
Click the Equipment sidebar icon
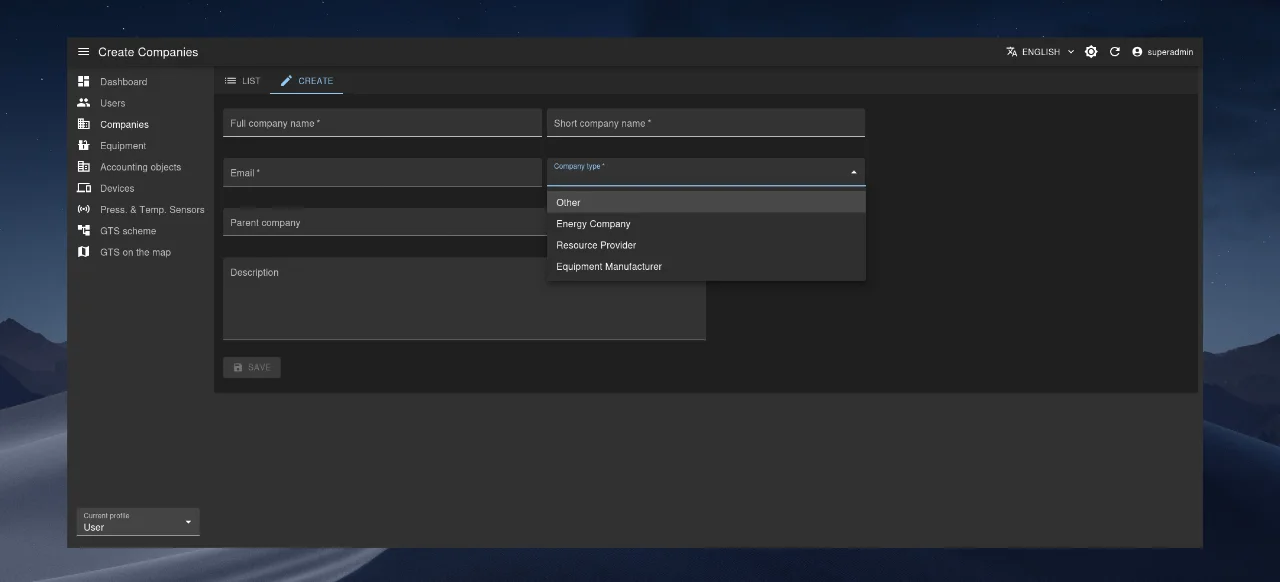pos(84,146)
